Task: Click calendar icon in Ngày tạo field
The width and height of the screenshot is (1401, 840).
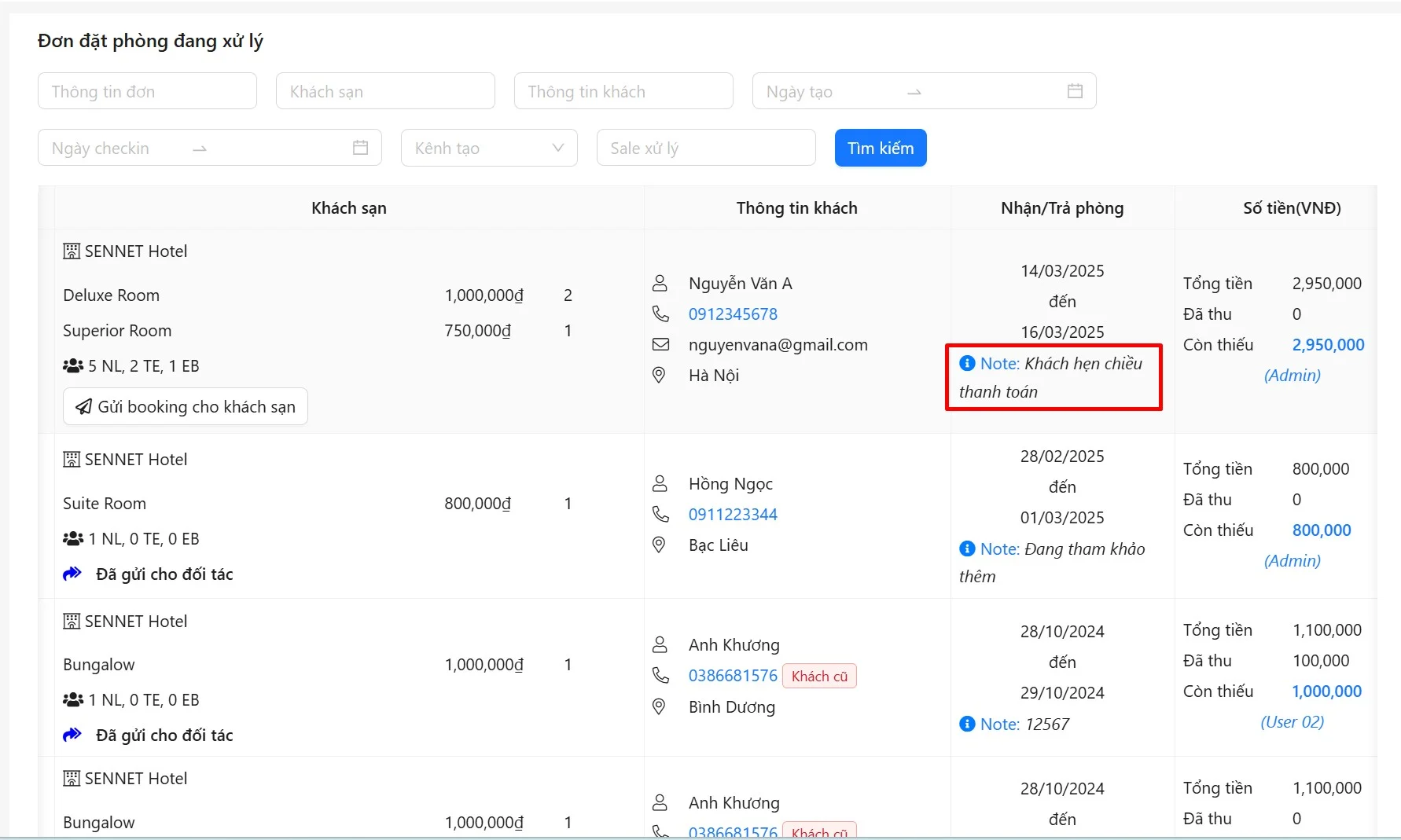Action: [1075, 91]
